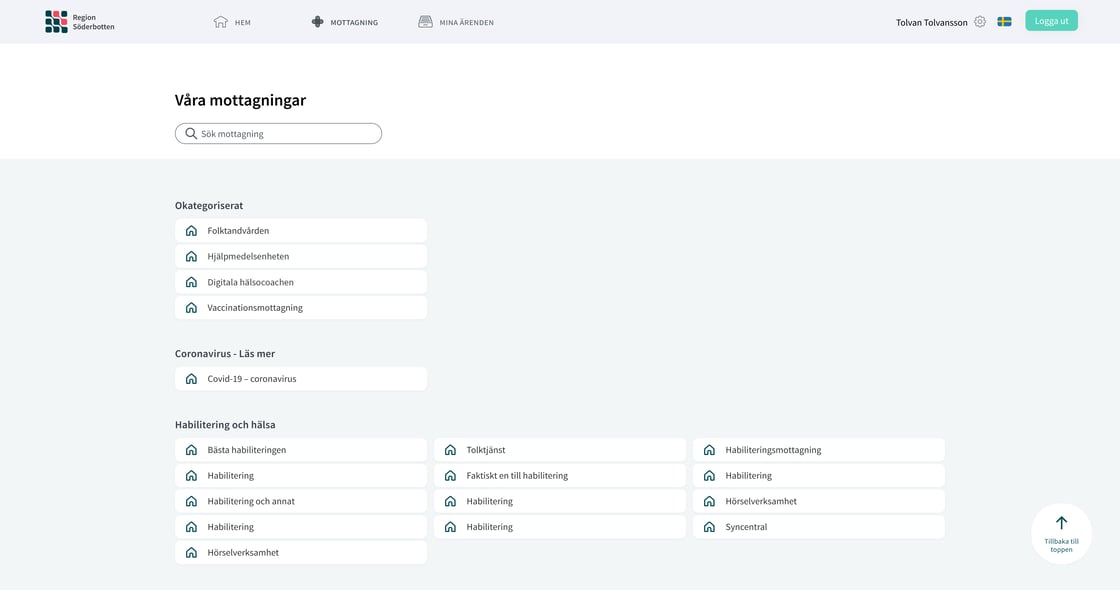Open the MOTTAGNING menu item
Image resolution: width=1120 pixels, height=590 pixels.
point(345,22)
